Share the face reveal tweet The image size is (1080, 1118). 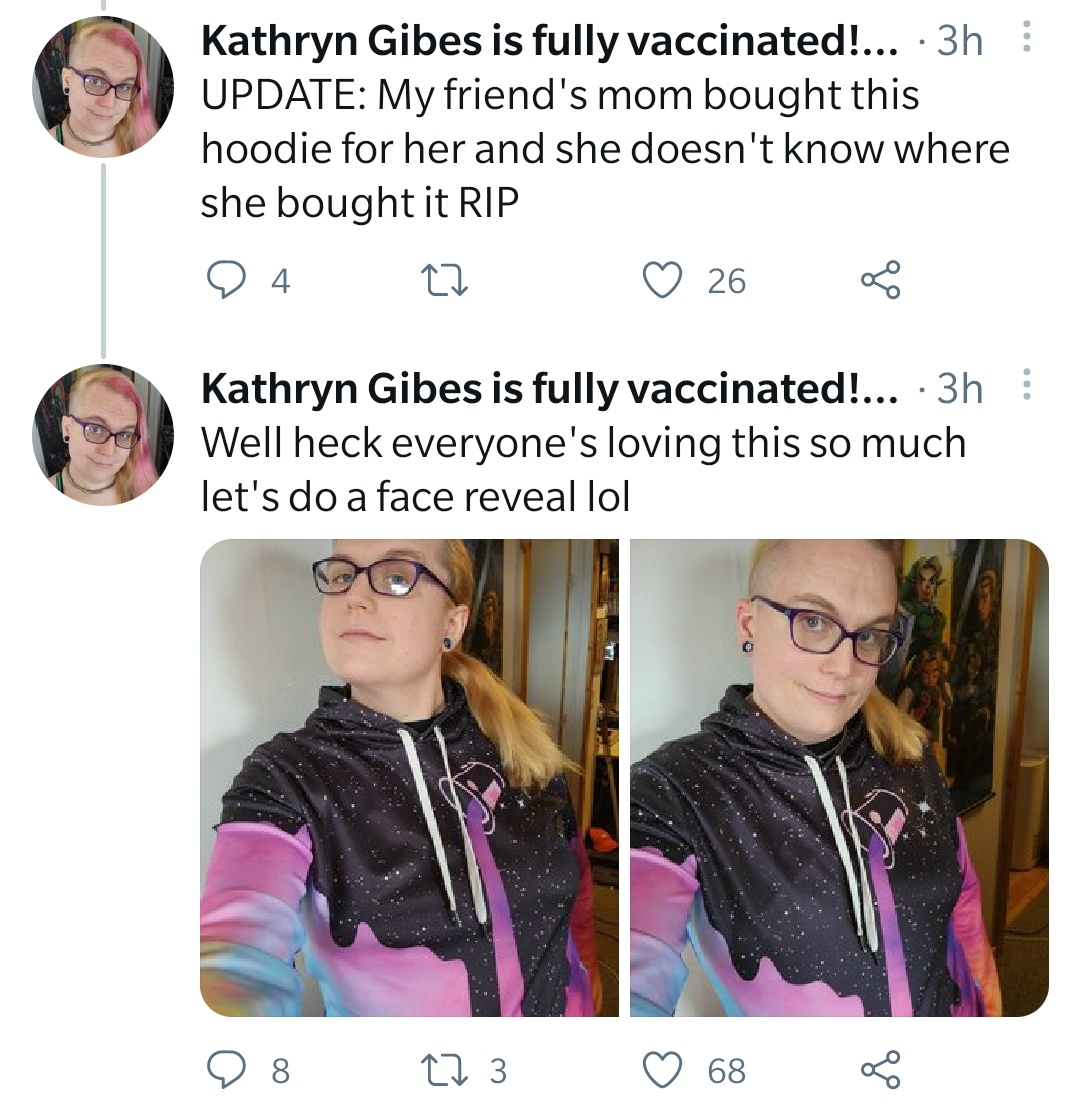coord(881,1070)
